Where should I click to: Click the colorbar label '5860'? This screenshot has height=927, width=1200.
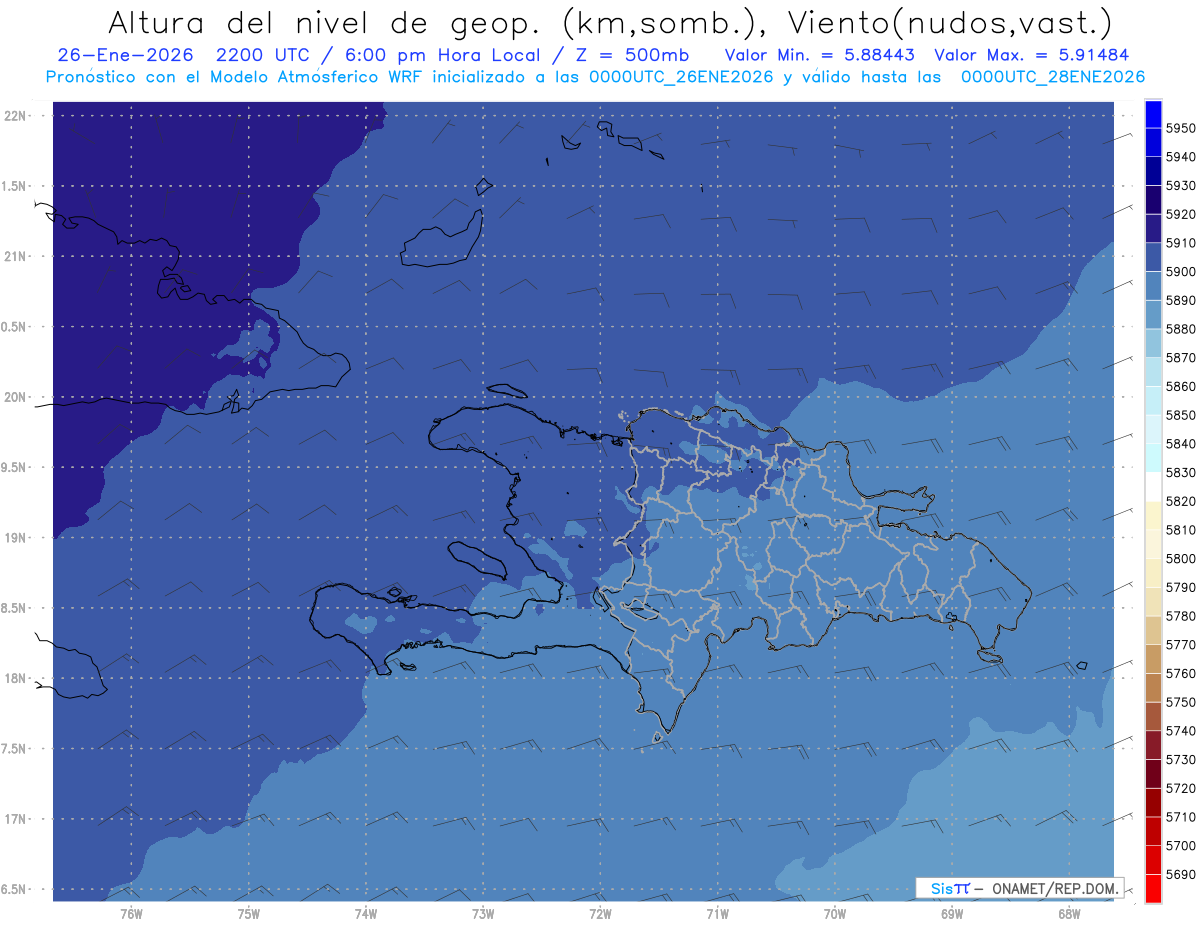1181,386
